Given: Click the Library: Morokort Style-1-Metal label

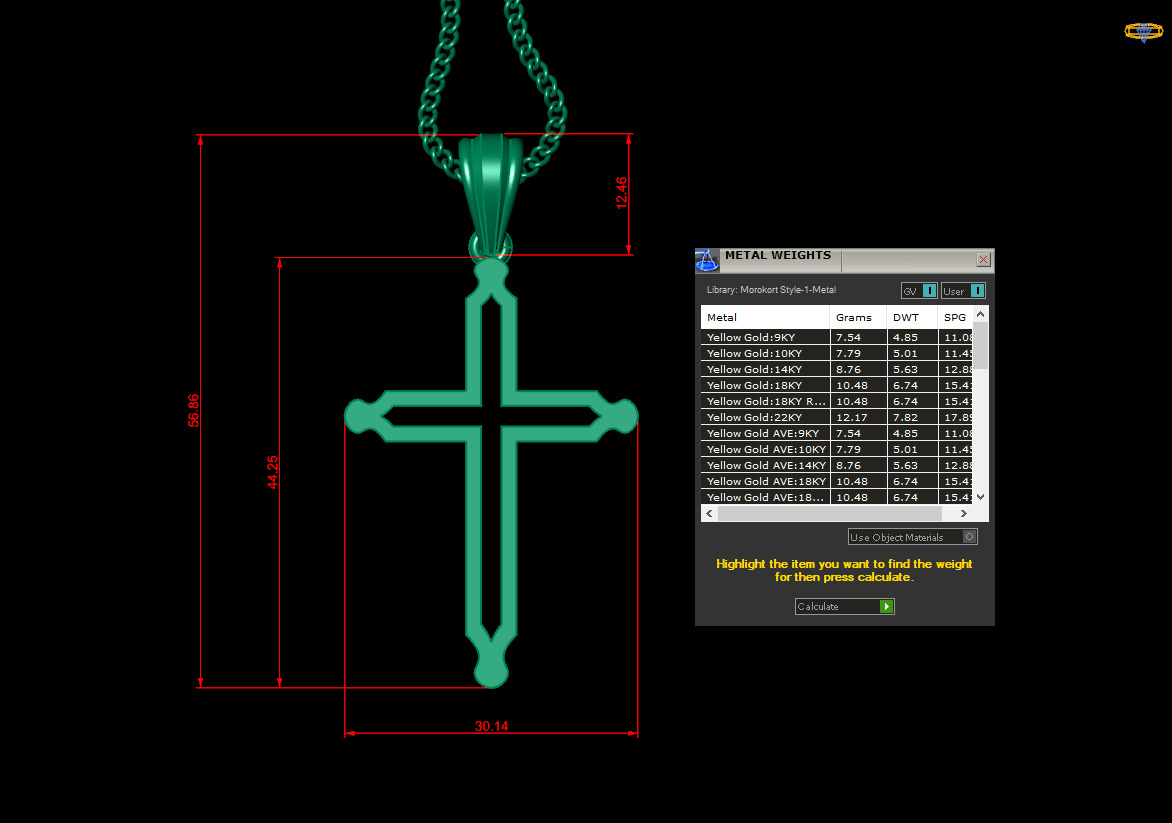Looking at the screenshot, I should tap(771, 290).
